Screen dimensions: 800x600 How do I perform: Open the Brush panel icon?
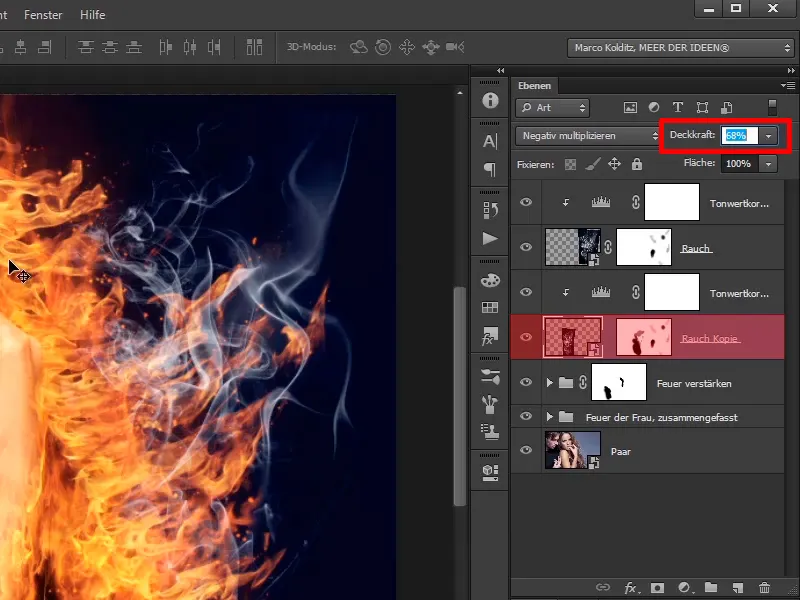tap(490, 404)
